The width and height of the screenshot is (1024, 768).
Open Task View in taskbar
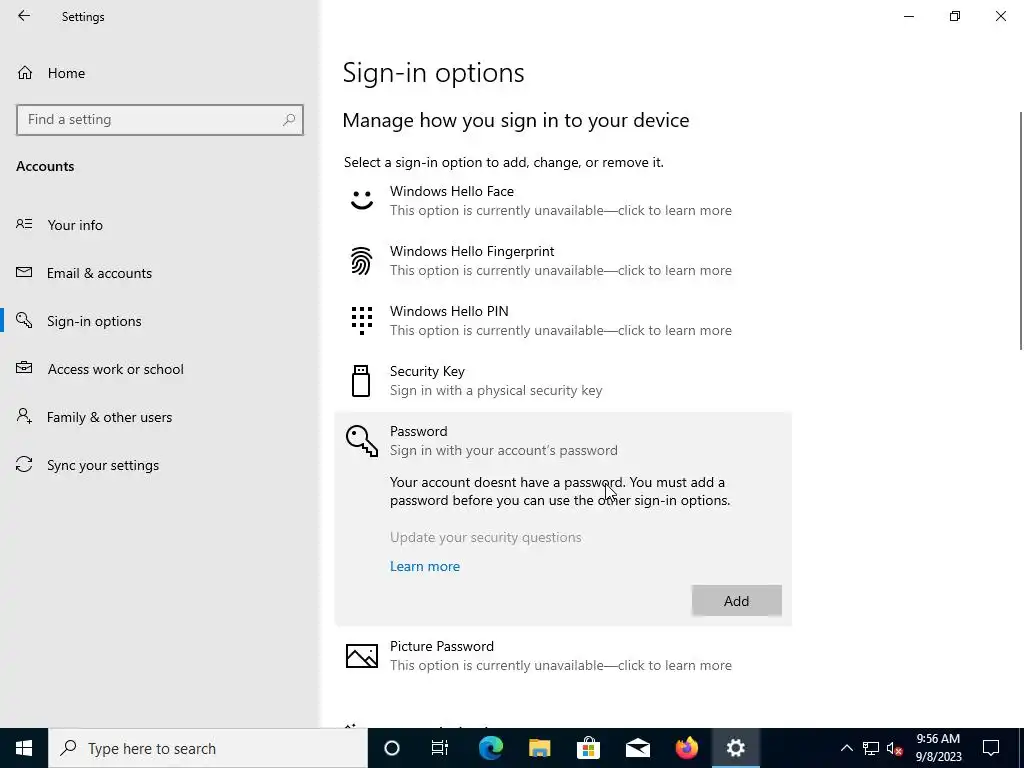click(440, 748)
